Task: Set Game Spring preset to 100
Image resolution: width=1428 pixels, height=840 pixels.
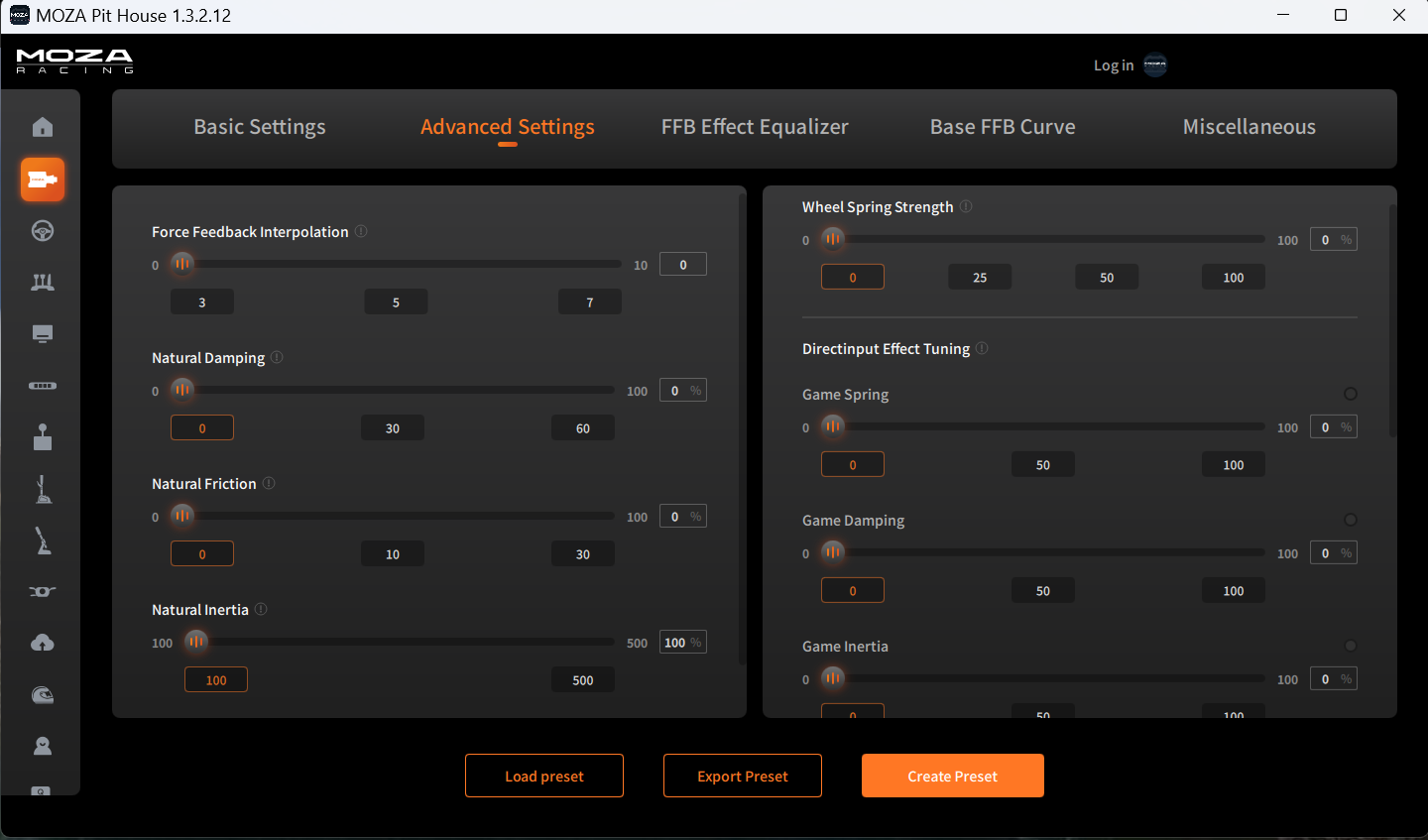Action: tap(1234, 465)
